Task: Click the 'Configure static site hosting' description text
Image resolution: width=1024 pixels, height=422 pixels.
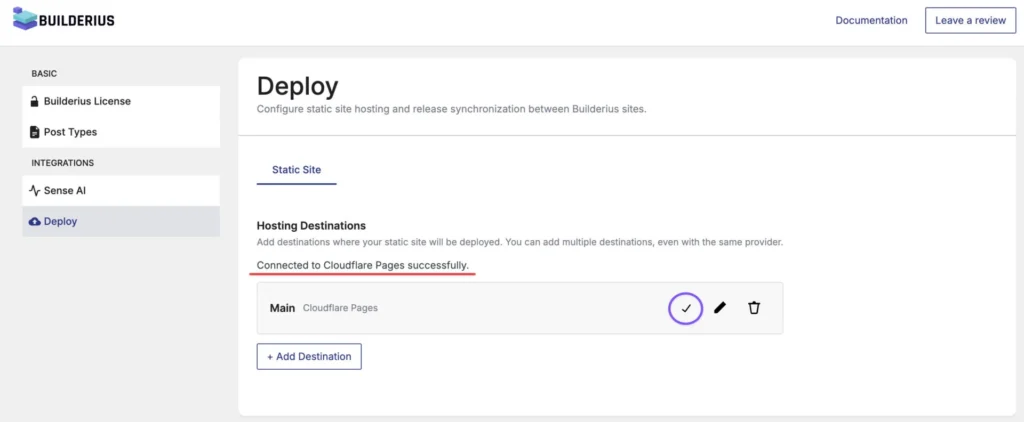Action: click(x=451, y=109)
